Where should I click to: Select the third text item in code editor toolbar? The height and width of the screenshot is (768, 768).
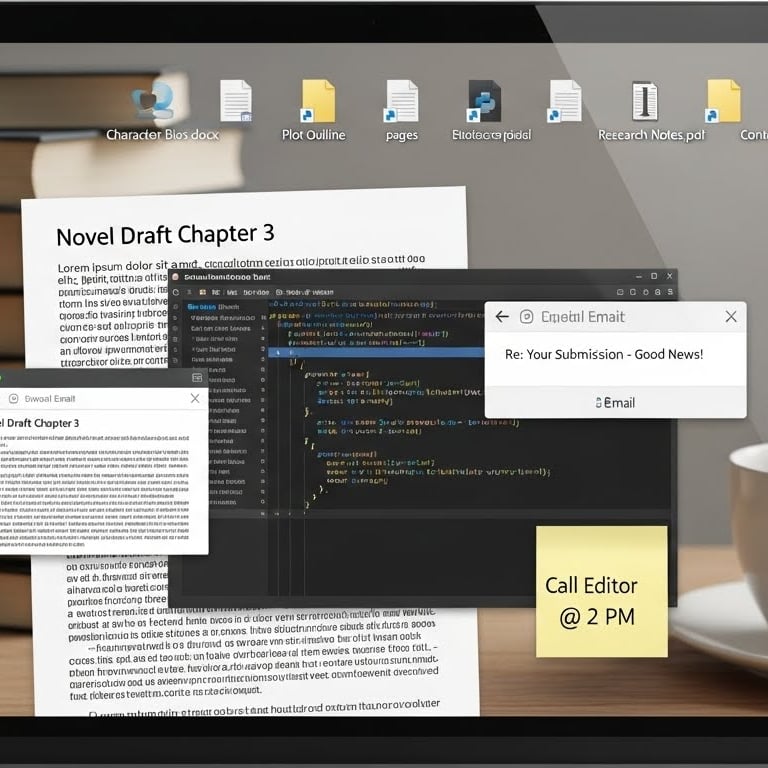pos(256,292)
